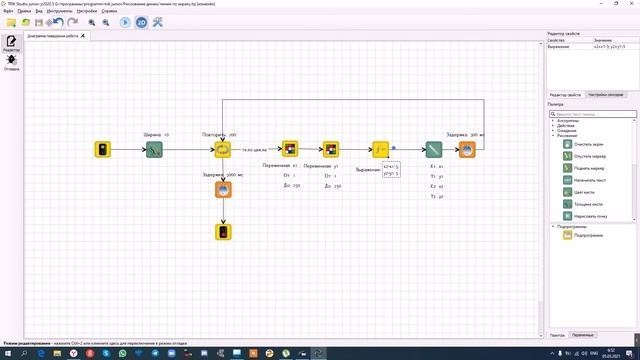Open the Инструменты menu
Image resolution: width=640 pixels, height=360 pixels.
click(60, 11)
